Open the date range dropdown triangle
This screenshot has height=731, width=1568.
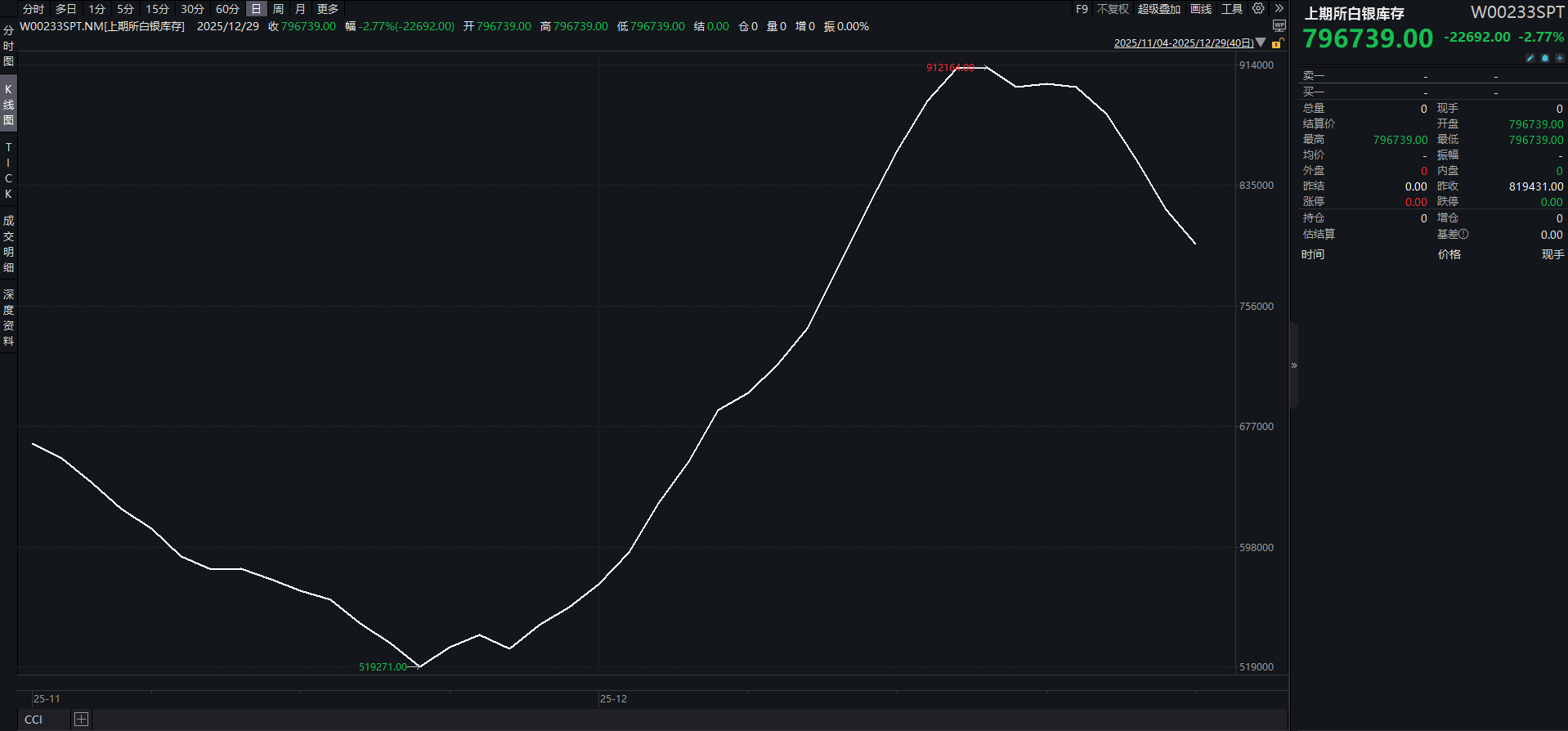pyautogui.click(x=1261, y=43)
